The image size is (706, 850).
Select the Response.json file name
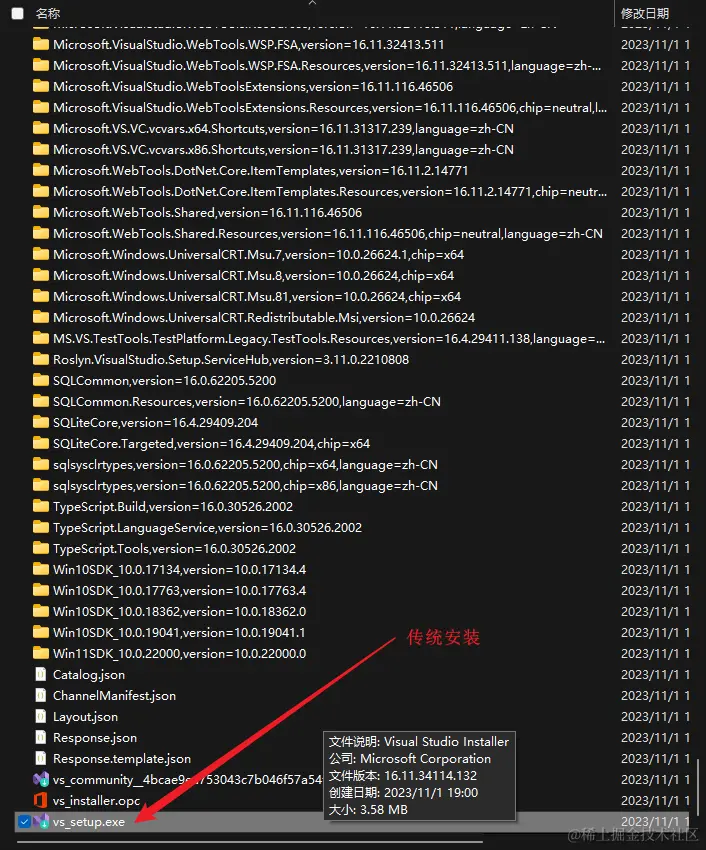[95, 738]
